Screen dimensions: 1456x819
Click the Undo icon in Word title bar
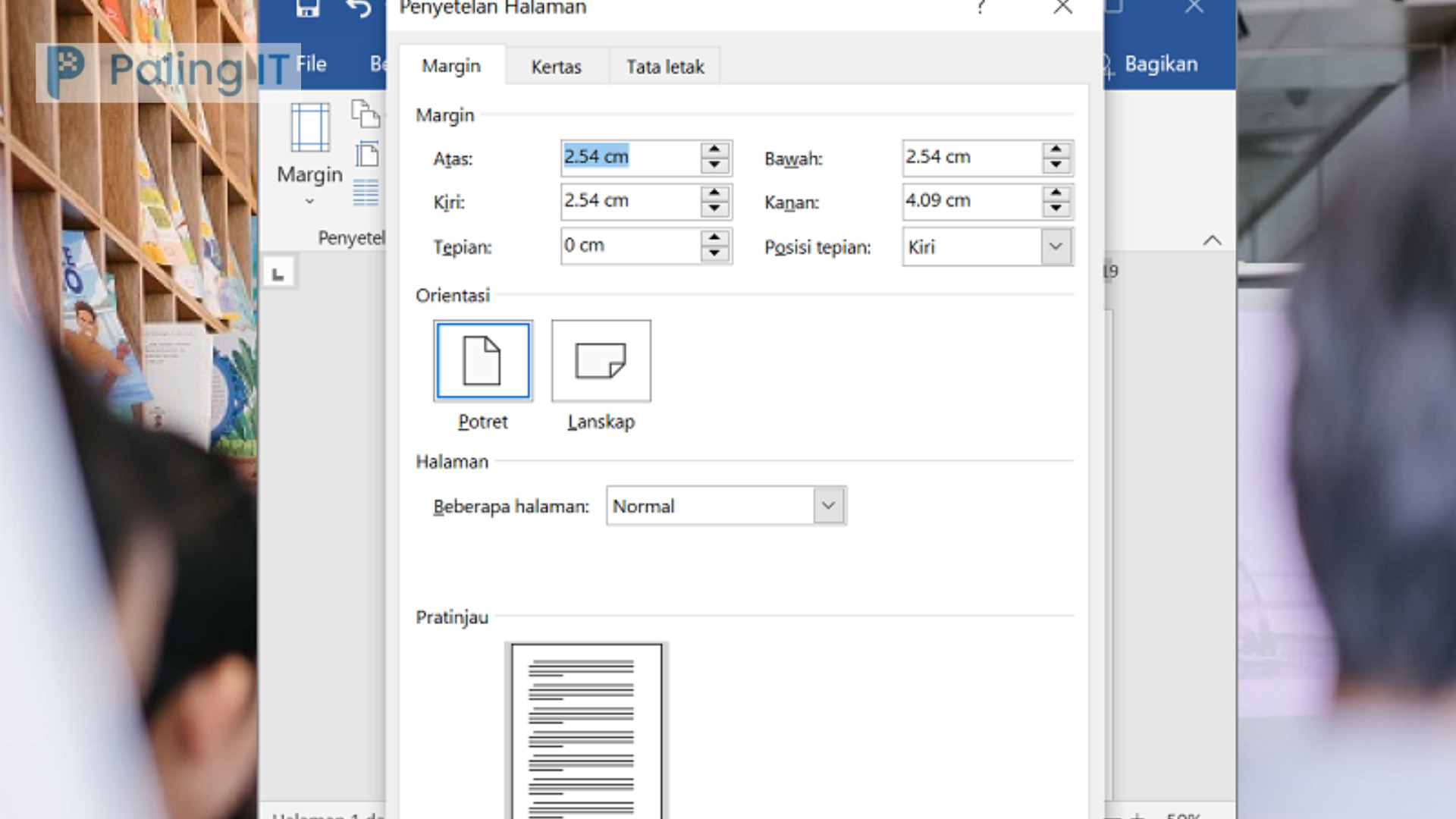(359, 8)
